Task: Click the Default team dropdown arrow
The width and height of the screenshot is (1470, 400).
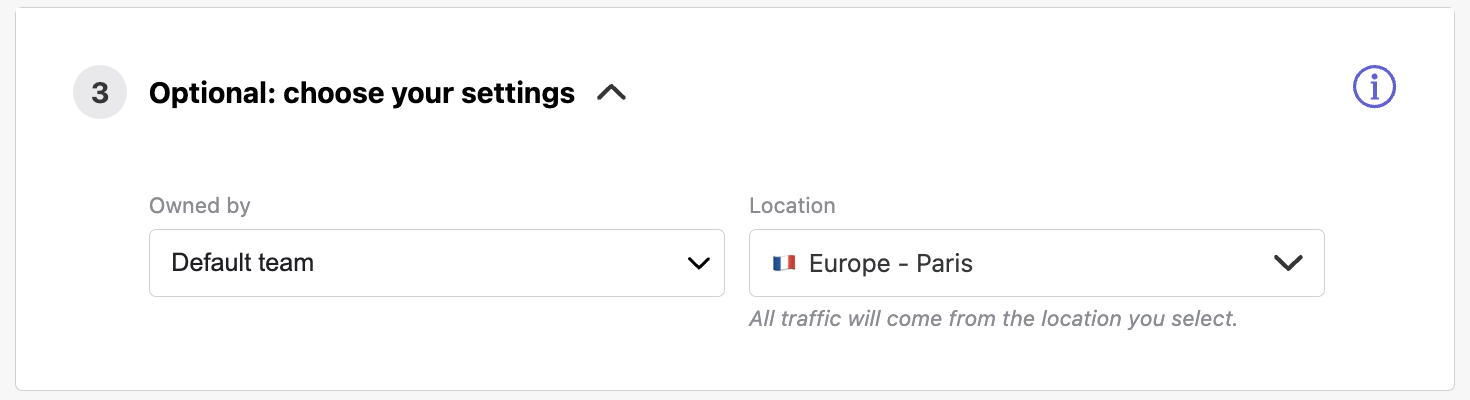Action: pyautogui.click(x=698, y=263)
